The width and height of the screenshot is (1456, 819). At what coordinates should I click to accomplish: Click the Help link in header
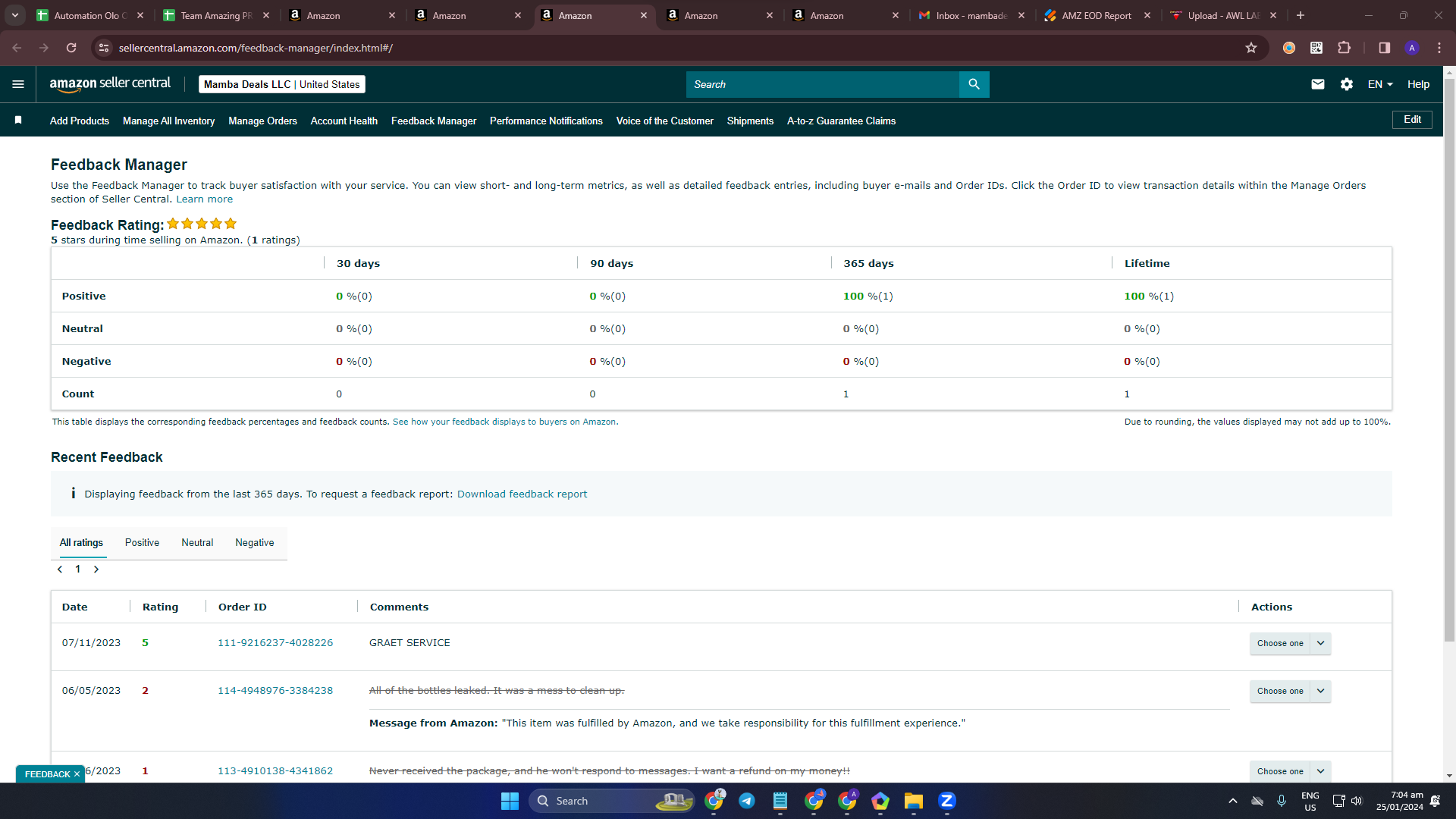click(1418, 84)
